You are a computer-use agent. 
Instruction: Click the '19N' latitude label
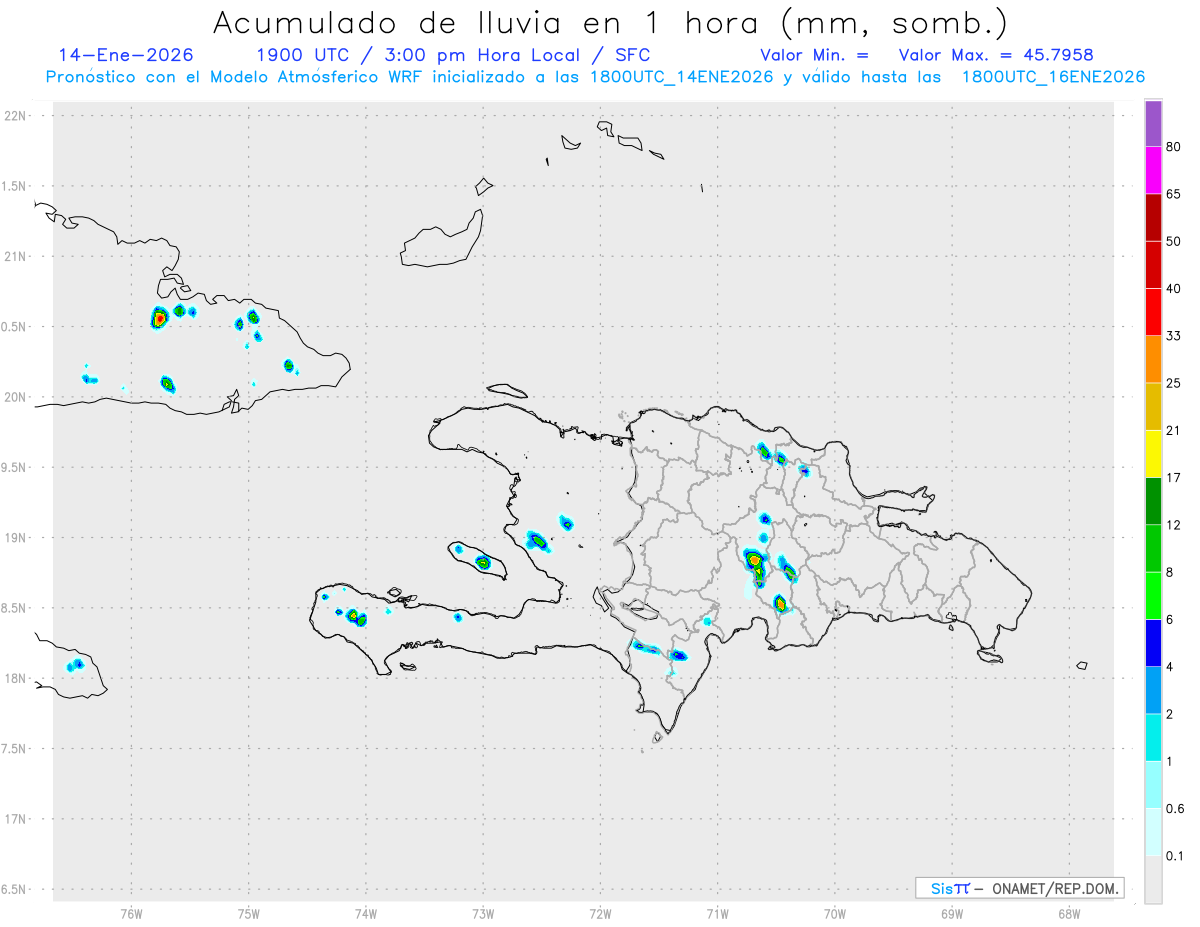[x=16, y=538]
